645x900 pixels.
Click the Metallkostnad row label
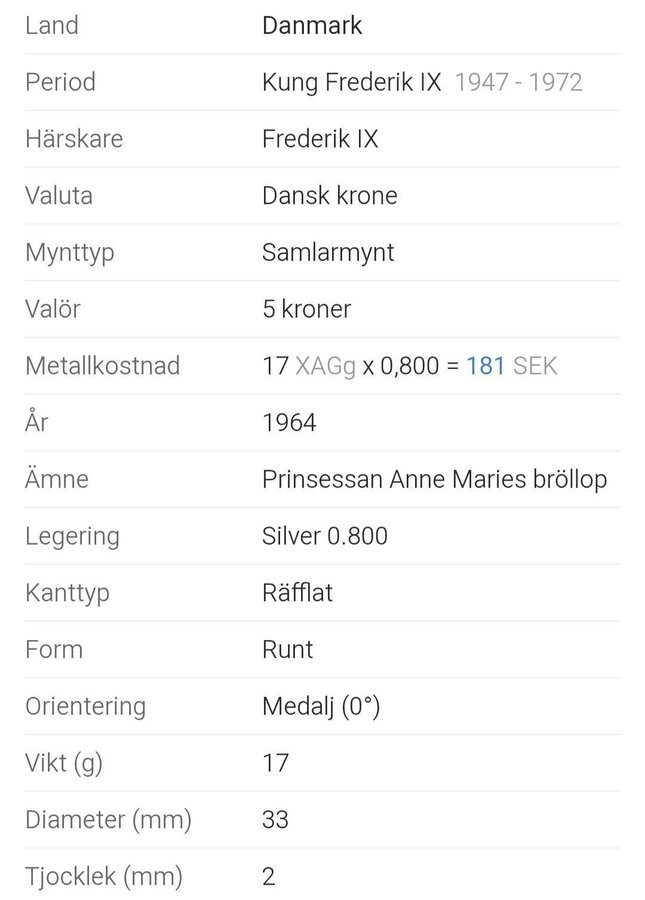102,366
